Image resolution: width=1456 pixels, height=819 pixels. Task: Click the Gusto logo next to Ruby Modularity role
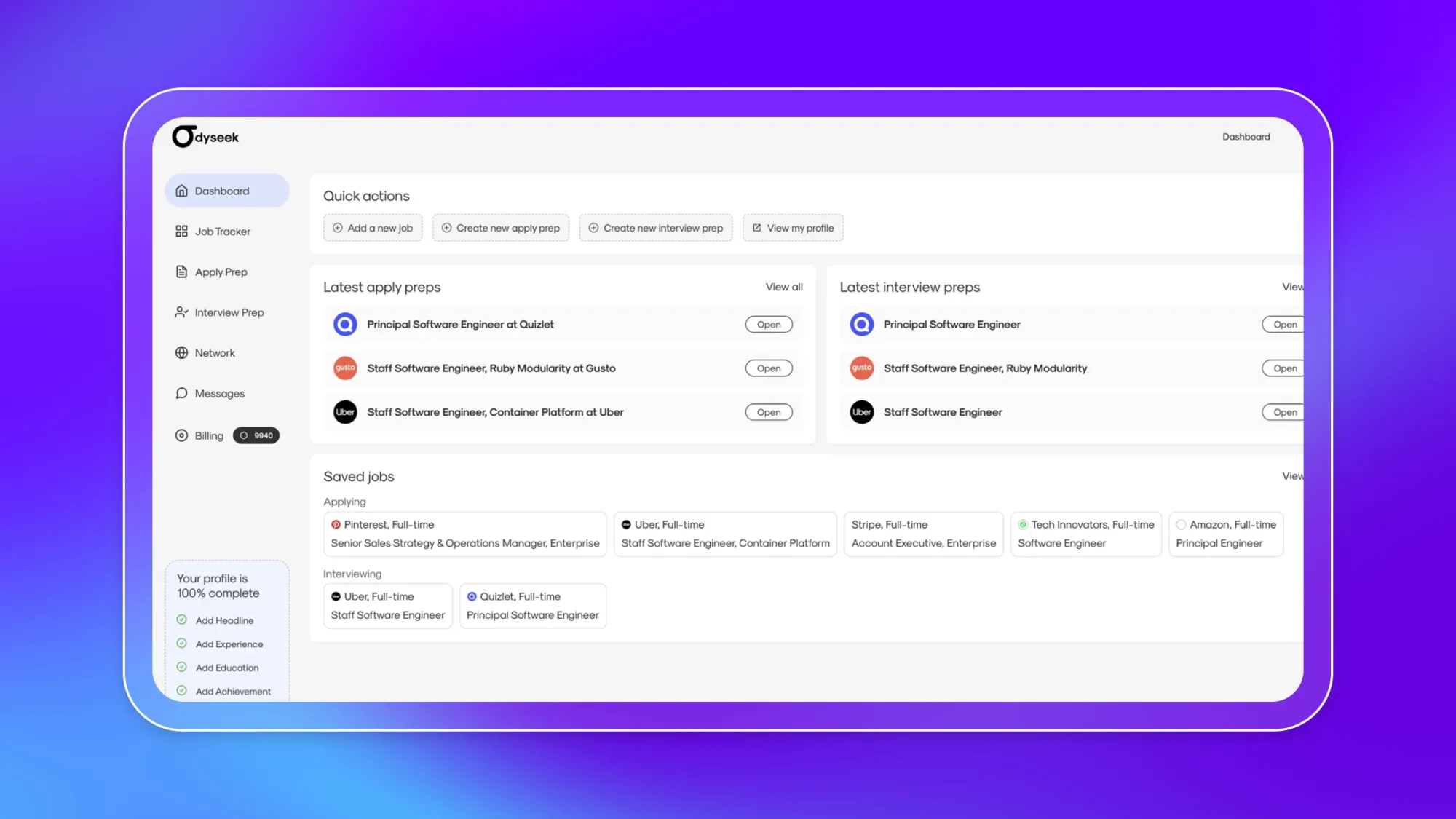(345, 368)
